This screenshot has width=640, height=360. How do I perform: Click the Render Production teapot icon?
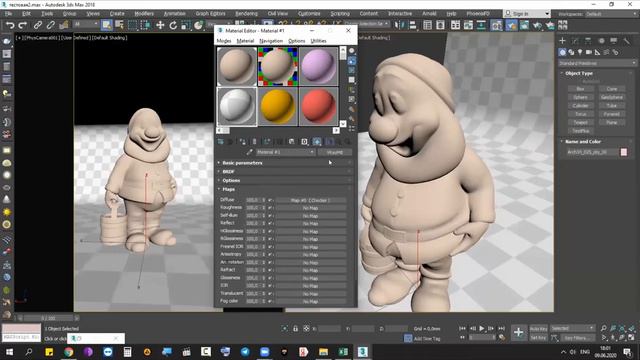(x=537, y=25)
